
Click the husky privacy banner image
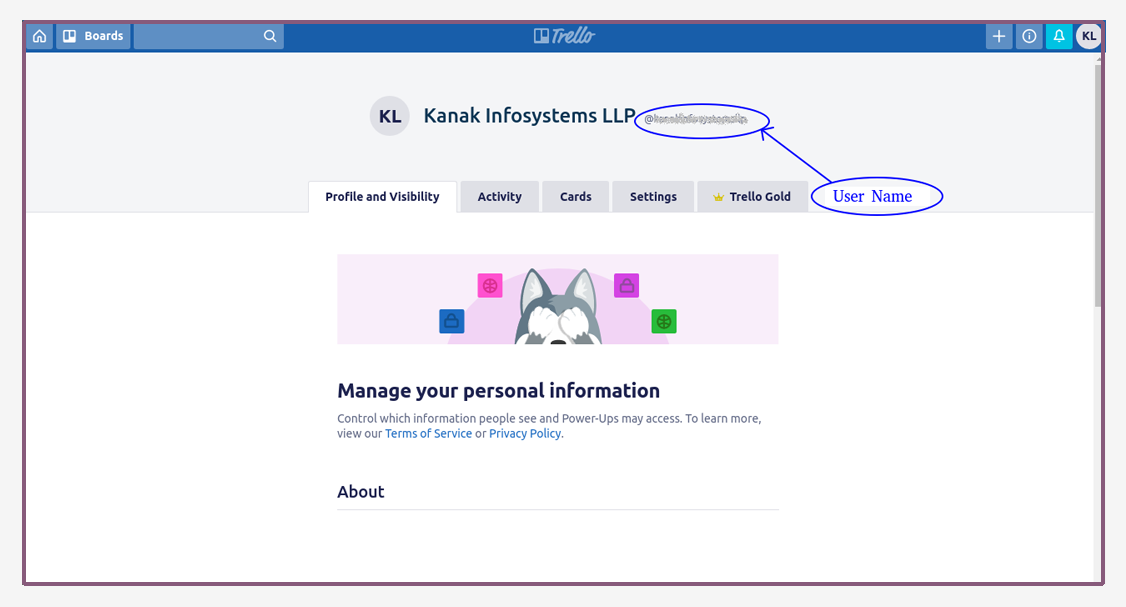558,299
